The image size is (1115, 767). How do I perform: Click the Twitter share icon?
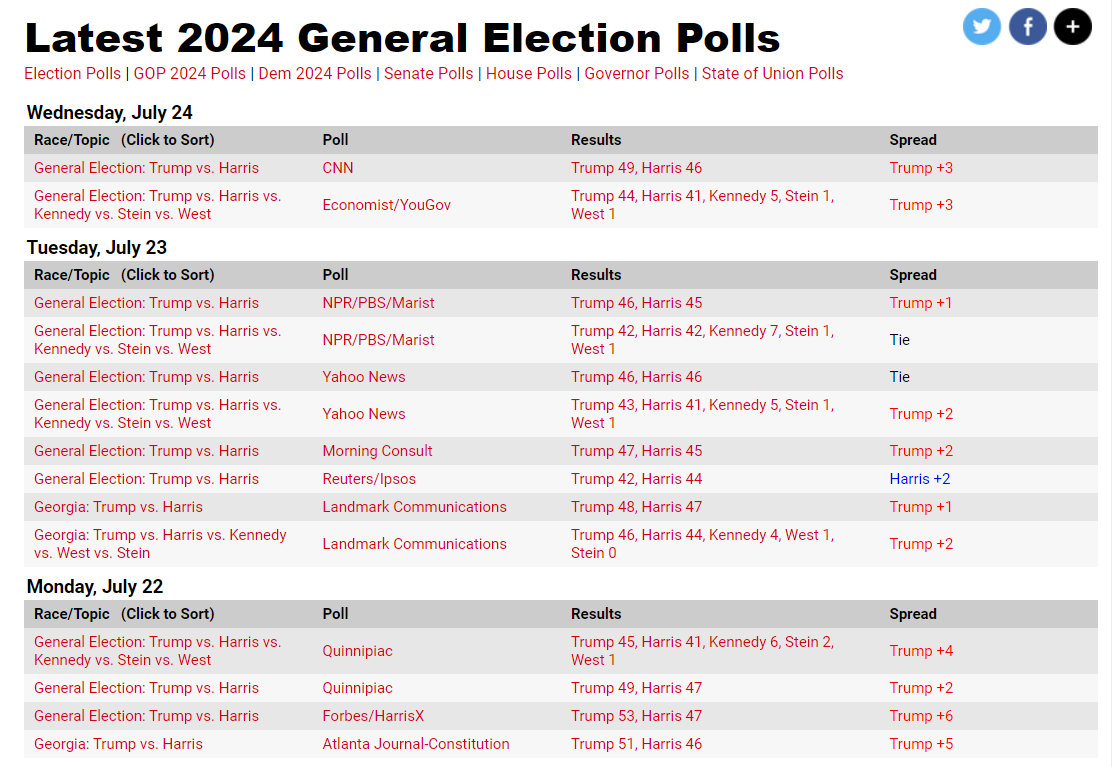[x=981, y=27]
